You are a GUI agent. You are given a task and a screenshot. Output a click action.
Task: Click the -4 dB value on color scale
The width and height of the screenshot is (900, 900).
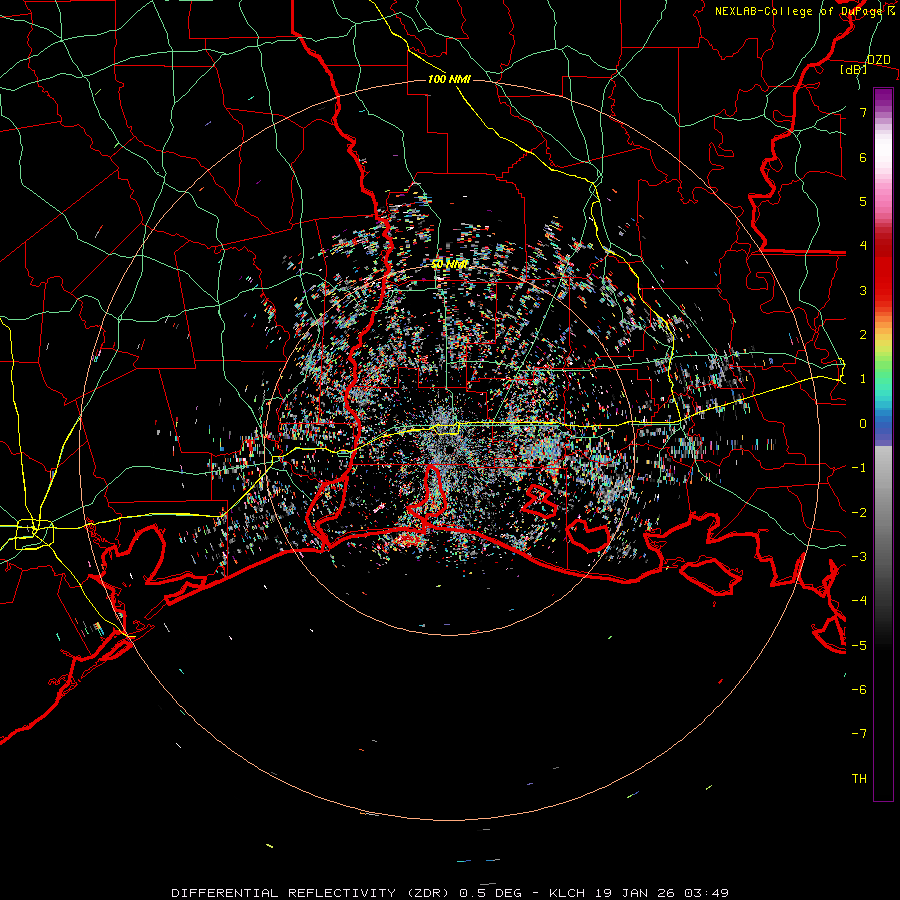point(859,601)
